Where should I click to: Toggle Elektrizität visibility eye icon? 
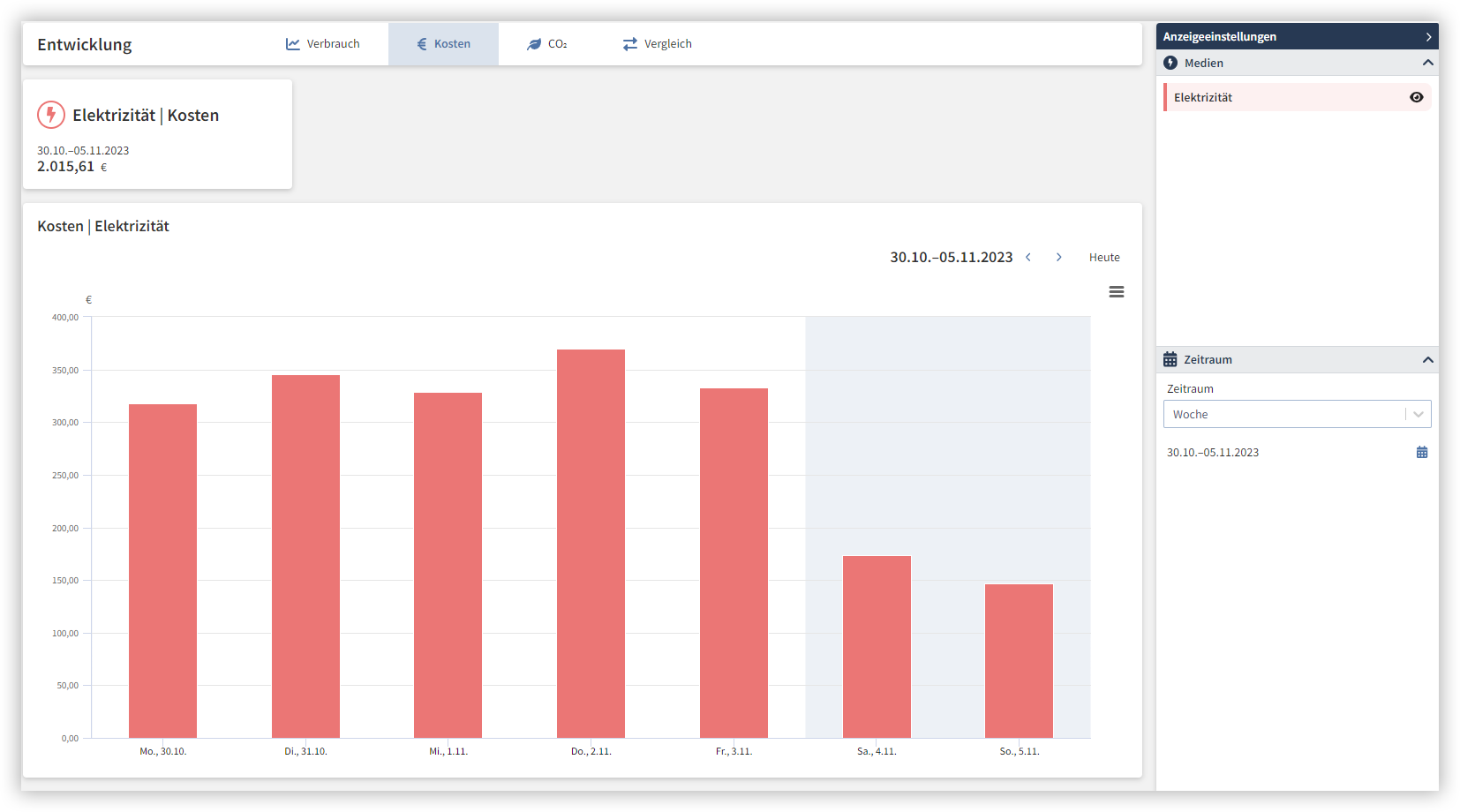click(x=1416, y=98)
